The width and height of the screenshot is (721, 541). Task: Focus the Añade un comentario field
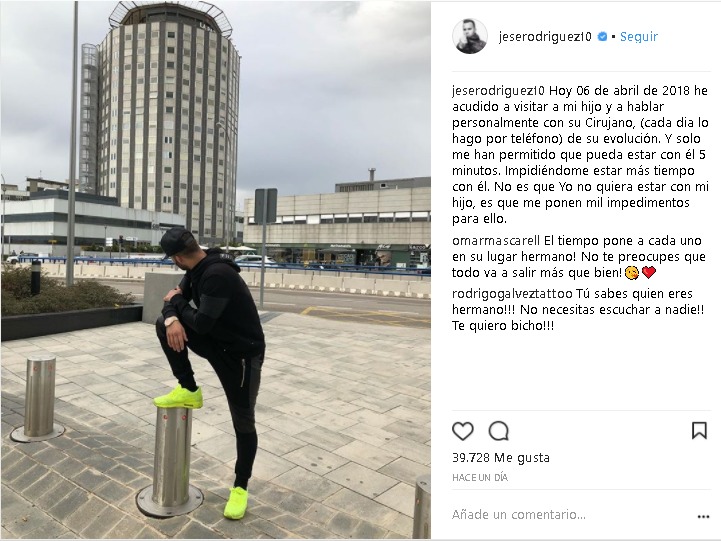pyautogui.click(x=570, y=515)
